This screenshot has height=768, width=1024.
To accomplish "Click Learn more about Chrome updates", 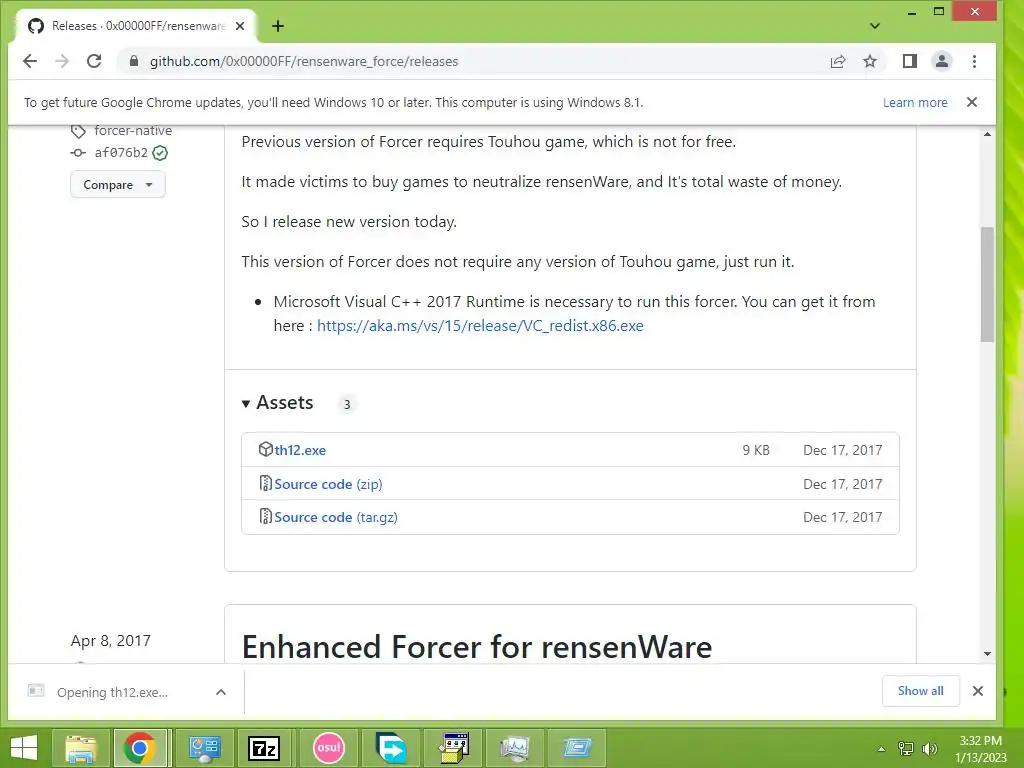I will click(915, 103).
